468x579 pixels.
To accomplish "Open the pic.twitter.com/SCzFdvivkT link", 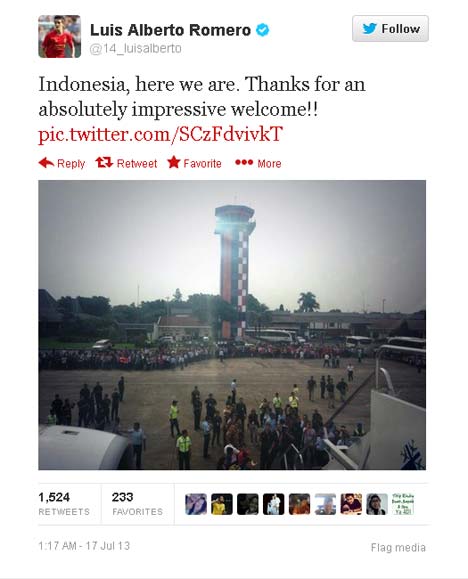I will tap(161, 134).
